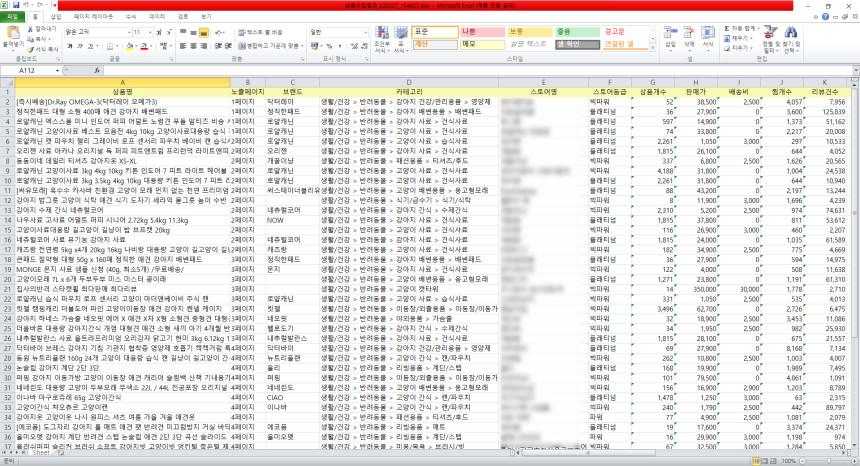Apply the 보통 (Neutral) cell style
The height and width of the screenshot is (466, 860).
pos(529,32)
